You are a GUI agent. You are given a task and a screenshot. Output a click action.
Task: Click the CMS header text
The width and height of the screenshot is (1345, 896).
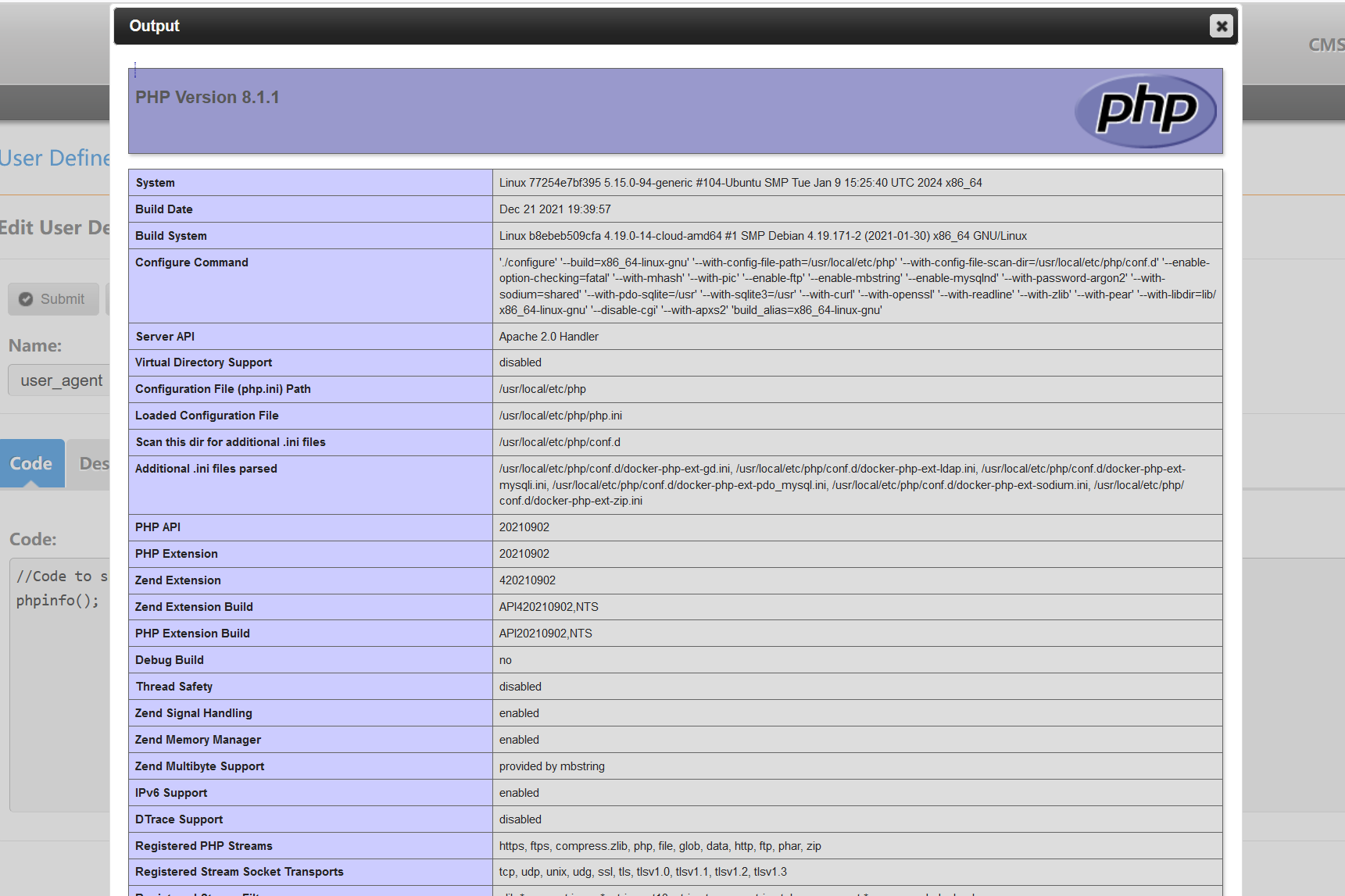coord(1326,45)
